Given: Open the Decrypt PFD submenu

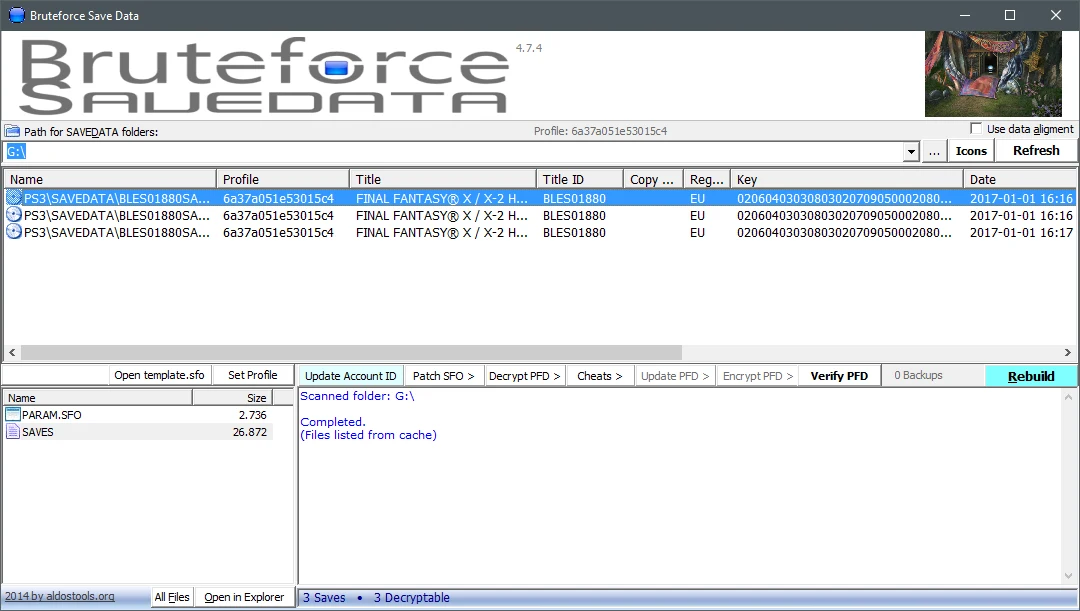Looking at the screenshot, I should (524, 375).
